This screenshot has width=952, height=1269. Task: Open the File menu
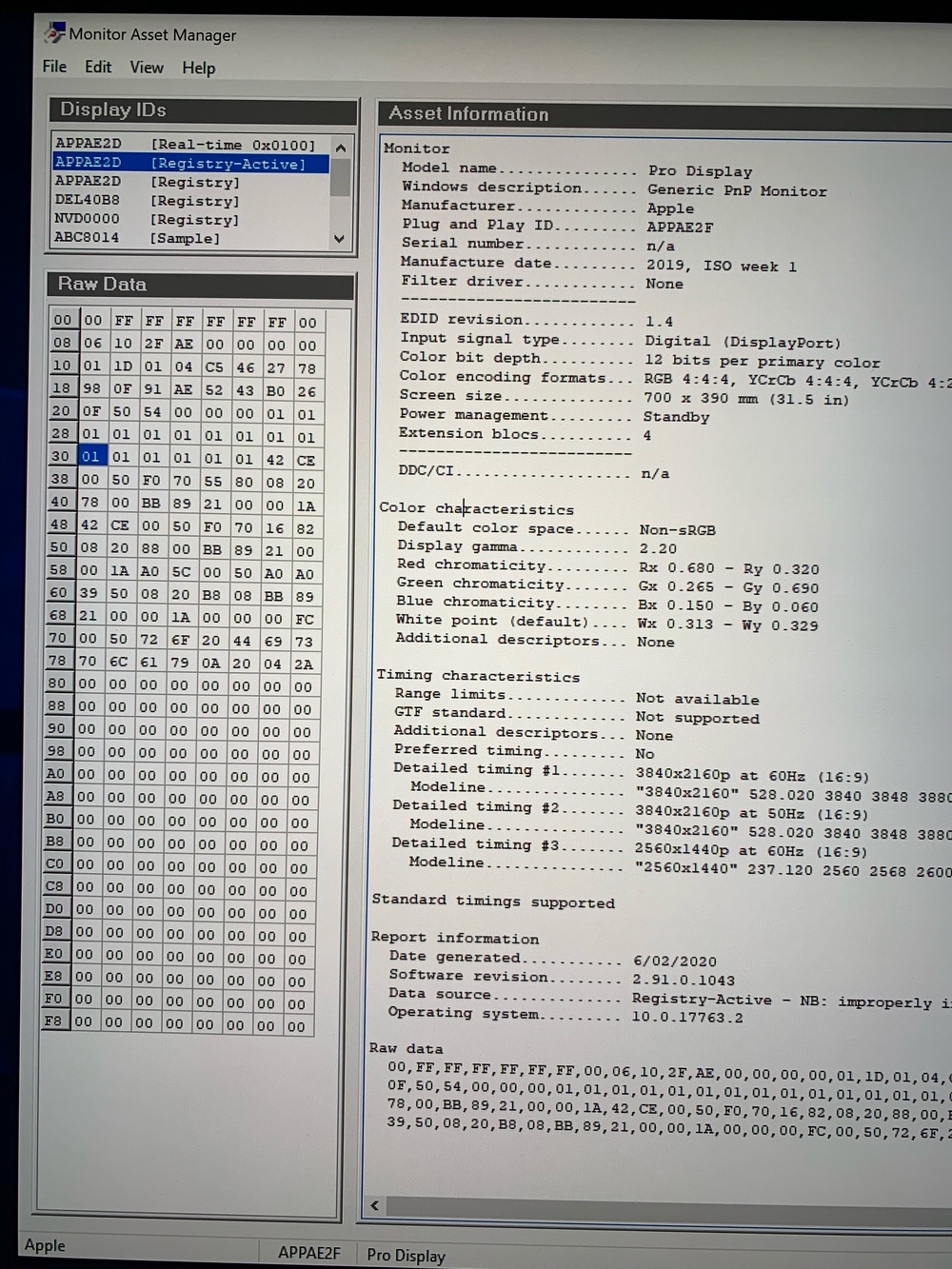click(x=54, y=67)
